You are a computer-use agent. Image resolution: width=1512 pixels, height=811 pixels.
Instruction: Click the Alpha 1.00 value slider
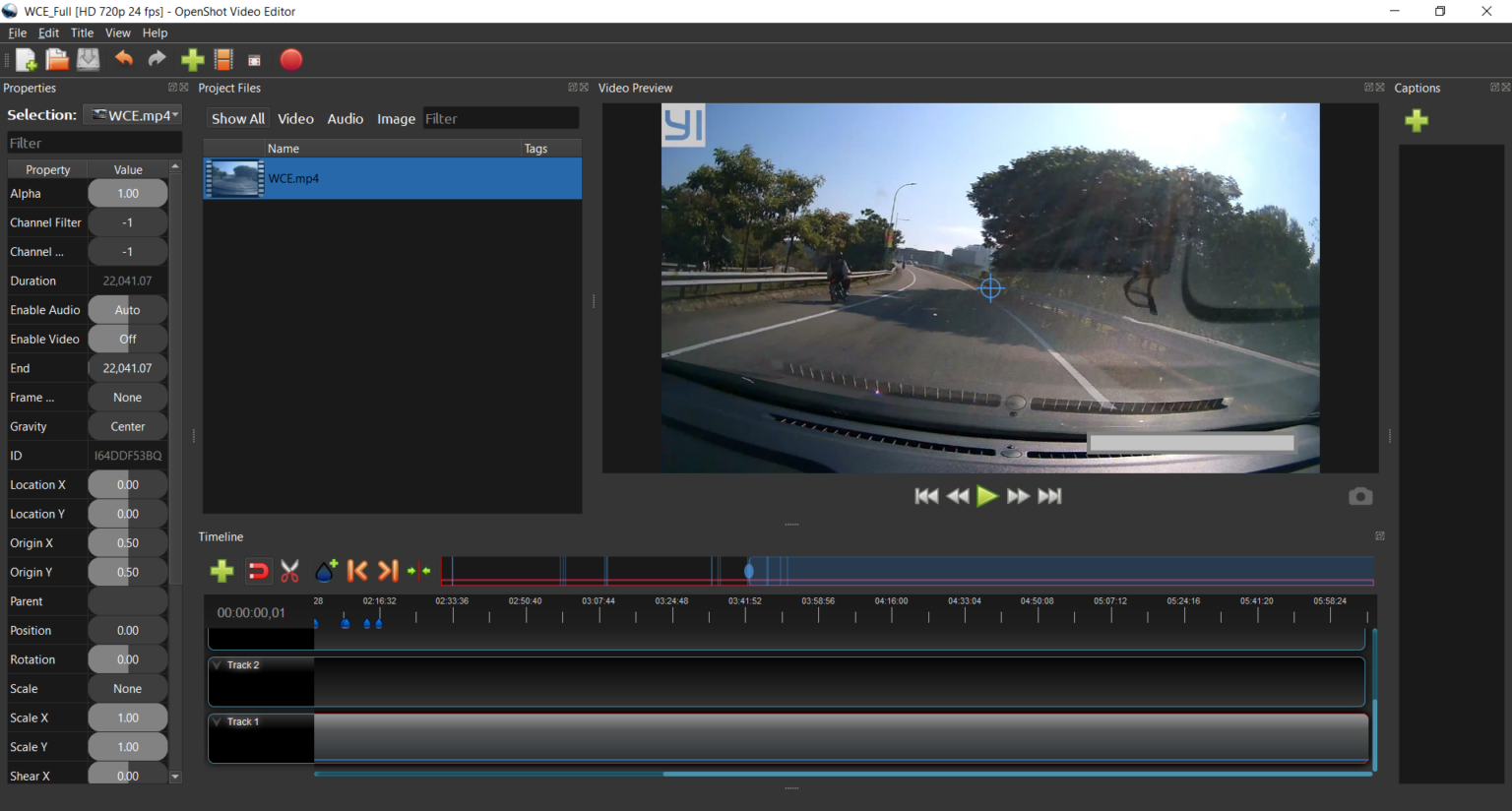(x=127, y=194)
